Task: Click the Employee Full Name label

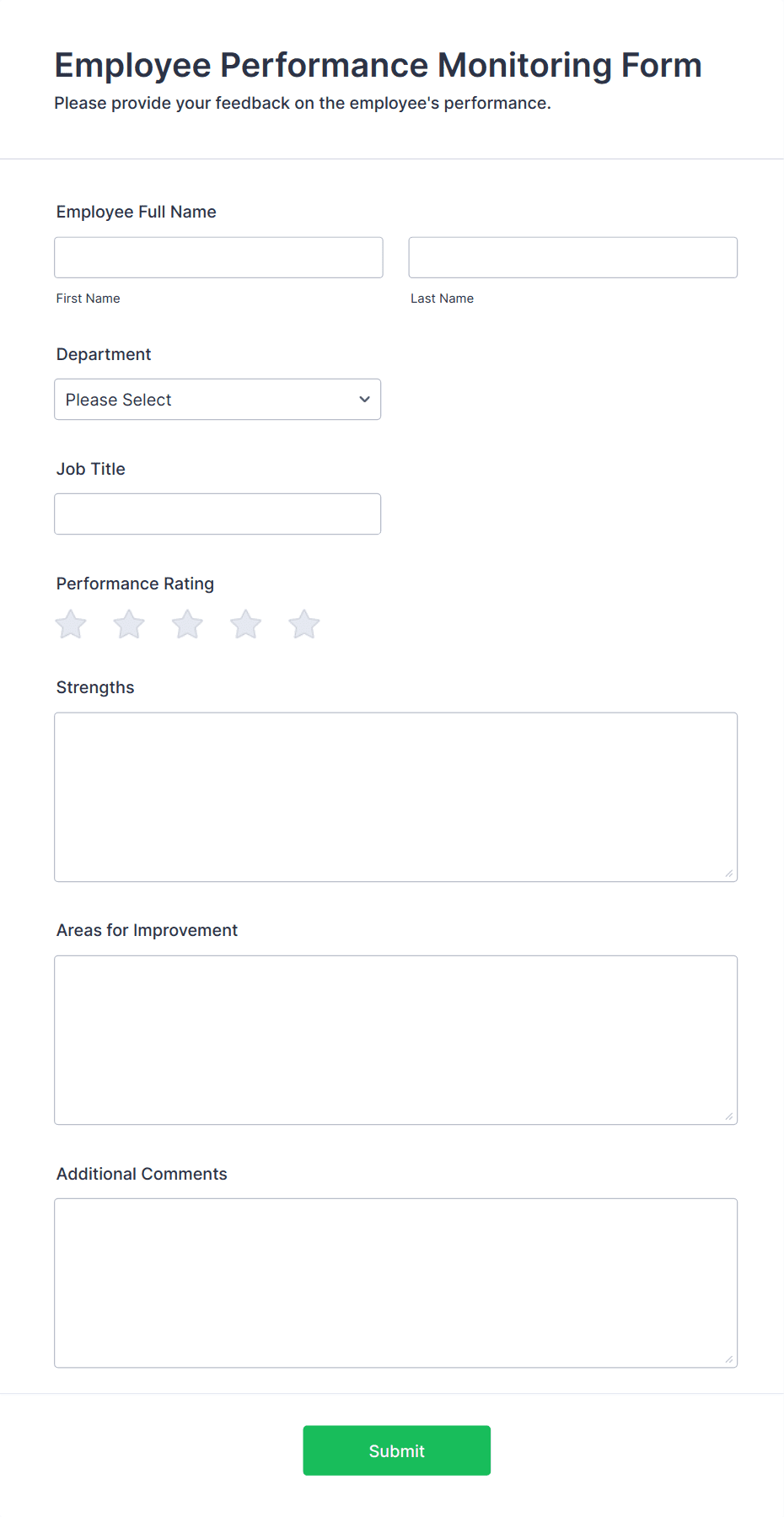Action: point(136,212)
